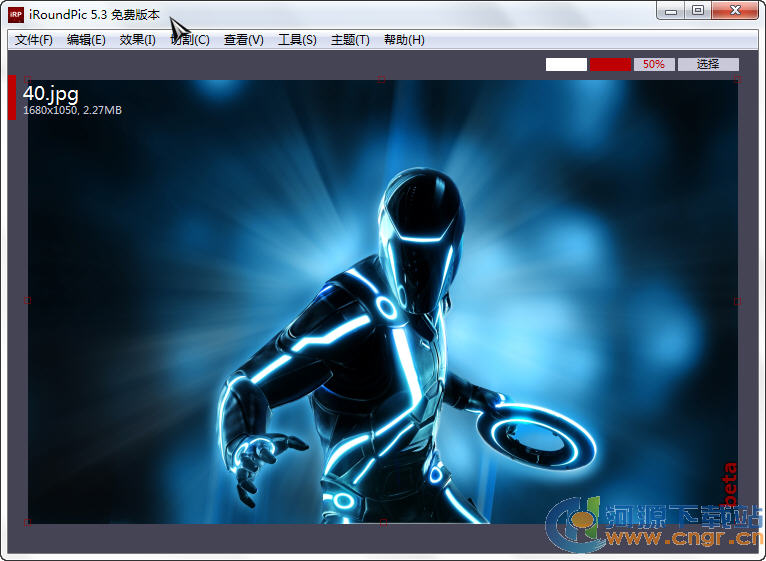Click the 50% zoom button
The height and width of the screenshot is (561, 766).
pos(654,65)
